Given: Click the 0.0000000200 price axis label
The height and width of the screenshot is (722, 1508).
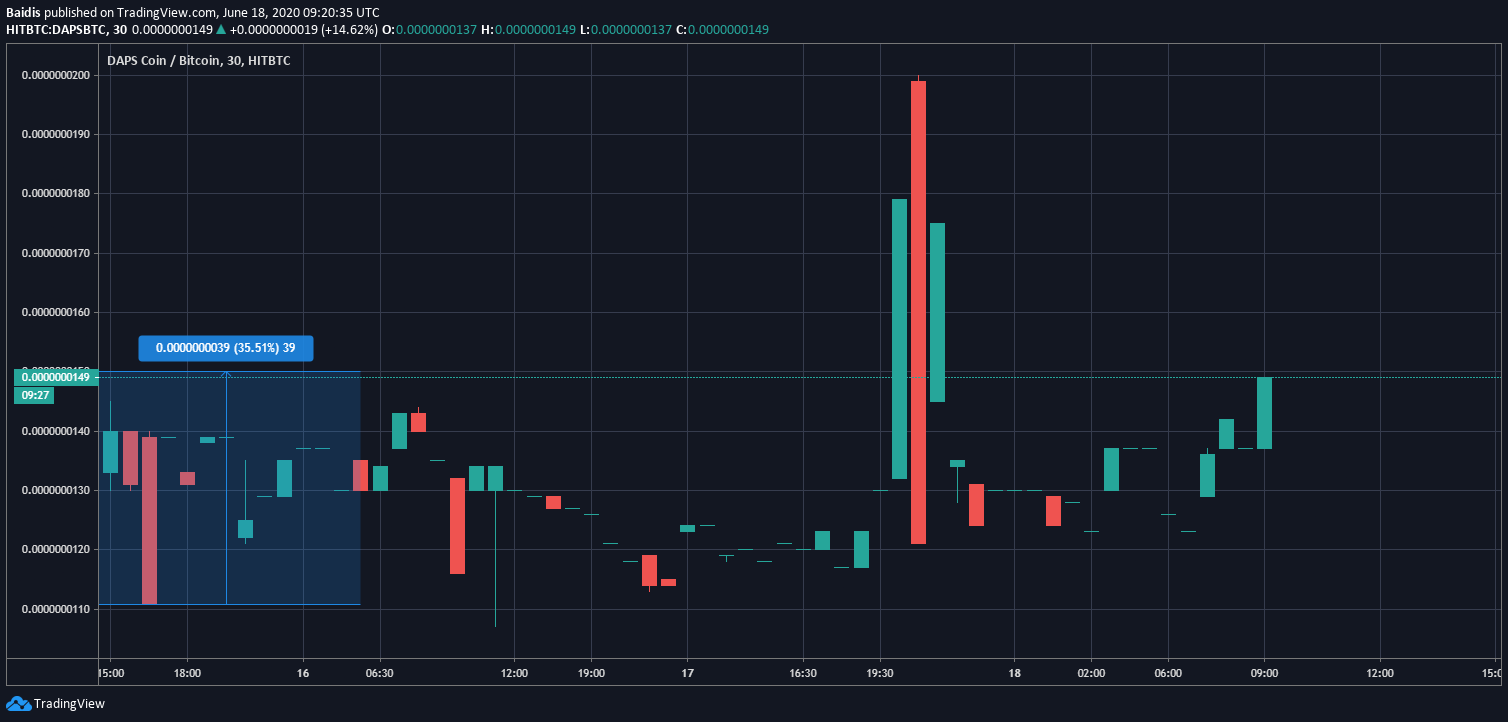Looking at the screenshot, I should (x=56, y=75).
